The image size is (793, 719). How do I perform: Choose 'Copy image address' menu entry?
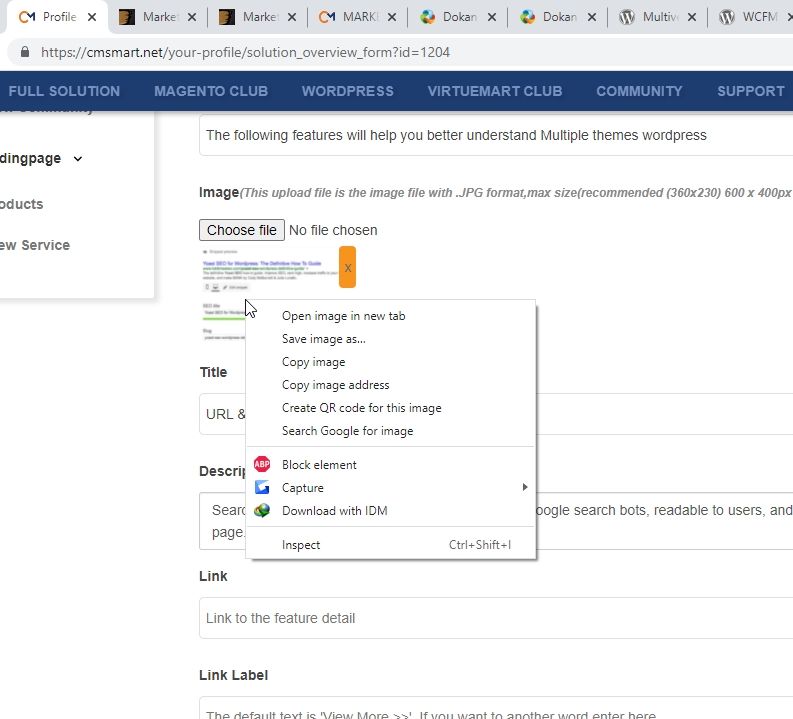click(335, 385)
